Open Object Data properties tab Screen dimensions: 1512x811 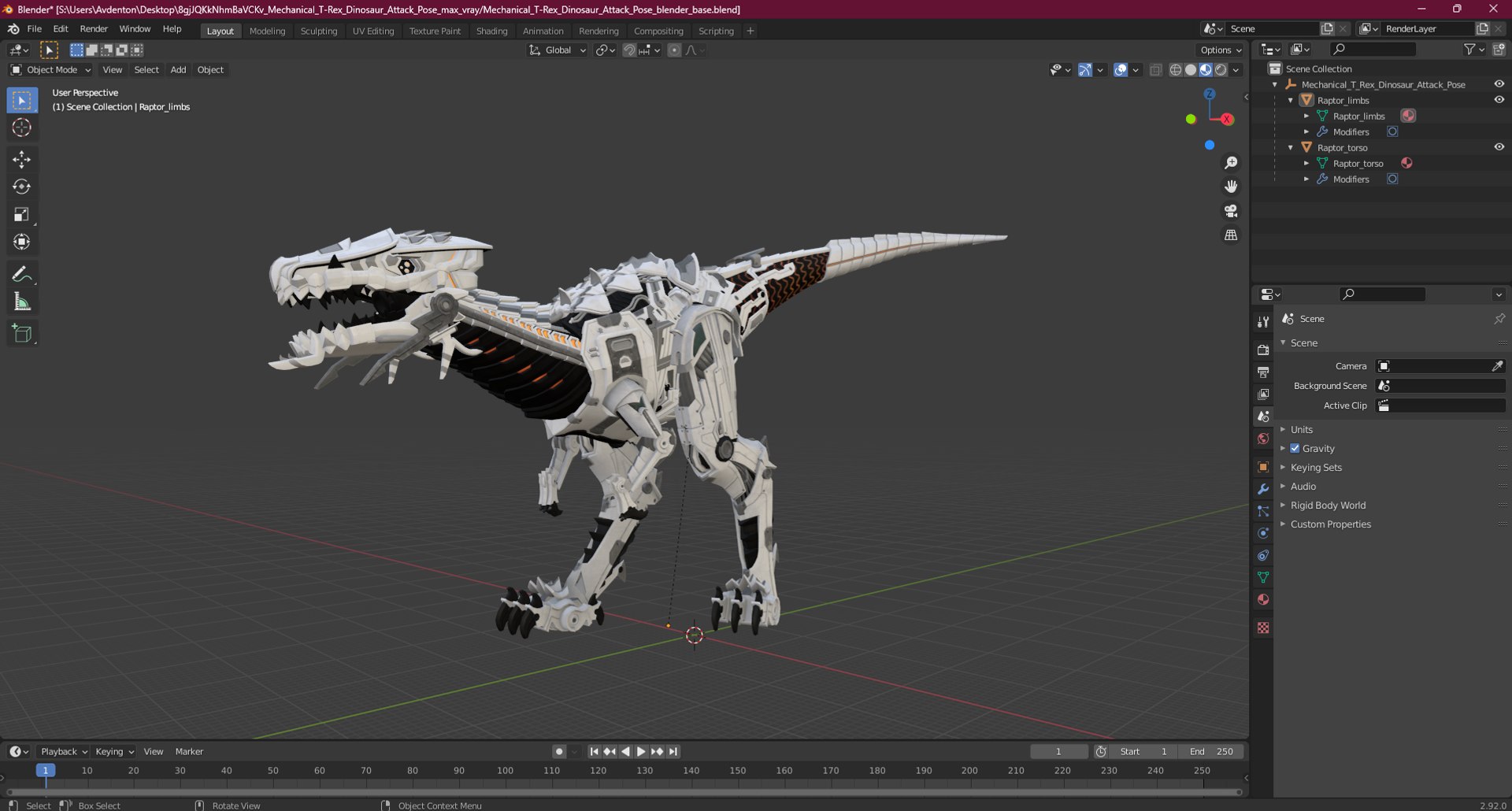(x=1263, y=577)
